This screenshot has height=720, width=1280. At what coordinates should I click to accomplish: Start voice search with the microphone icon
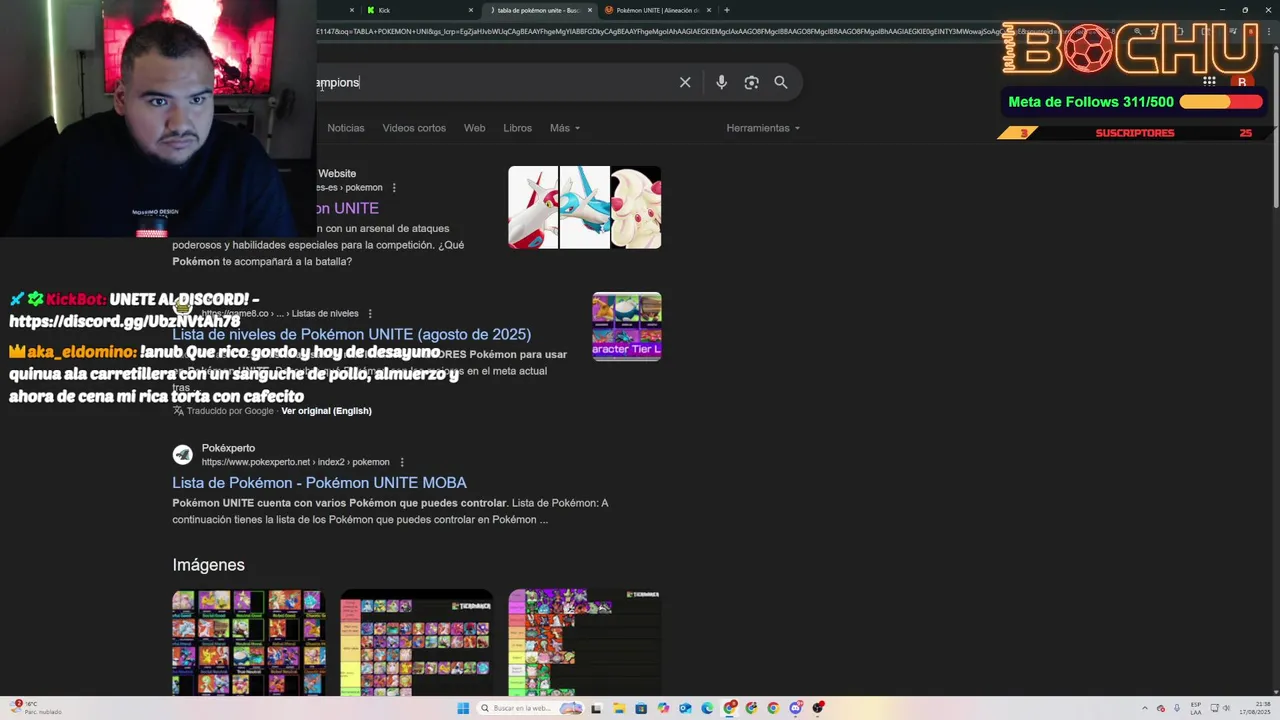[x=721, y=82]
